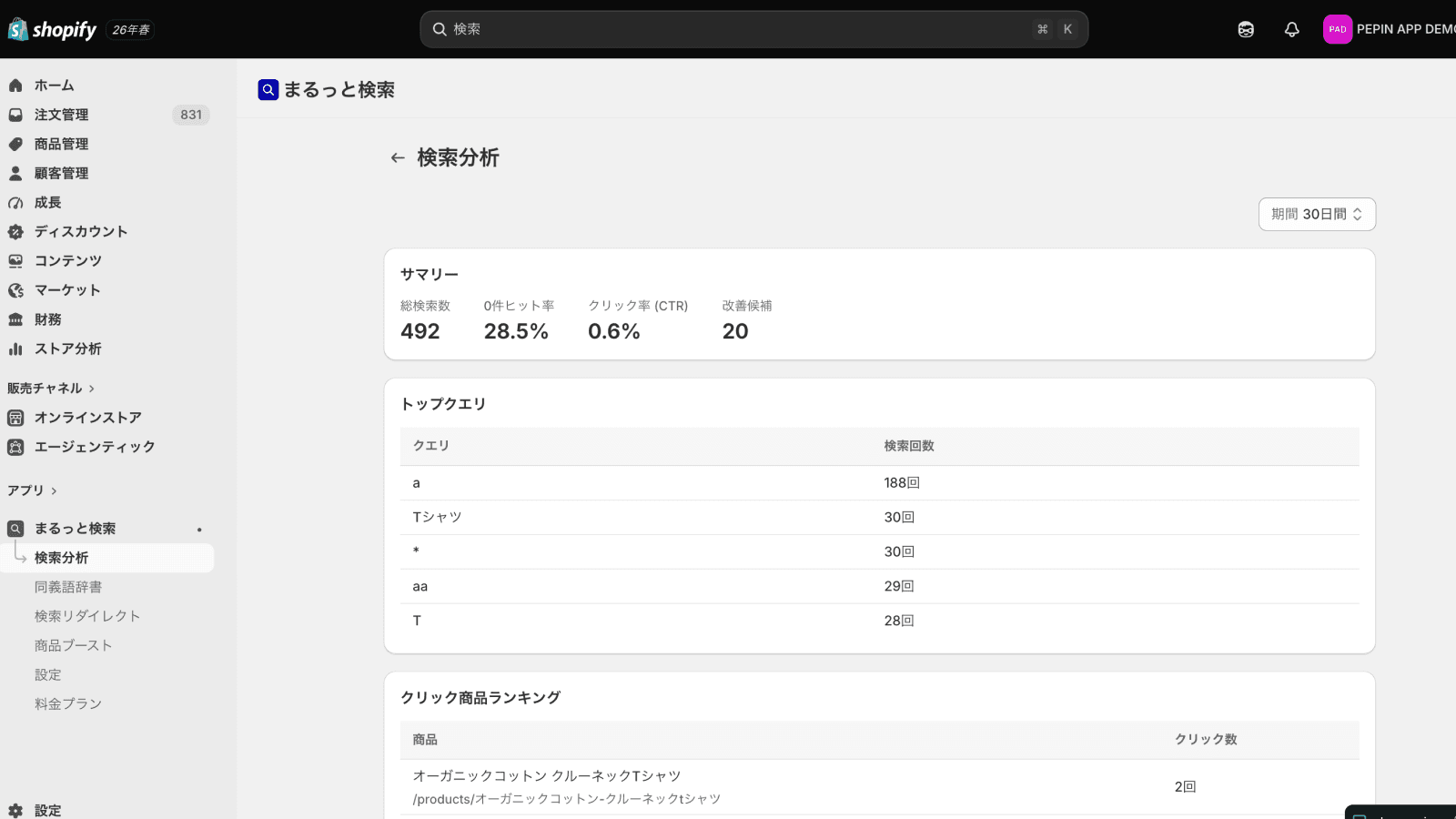The height and width of the screenshot is (819, 1456).
Task: Focus the top 検索 search field
Action: (x=753, y=29)
